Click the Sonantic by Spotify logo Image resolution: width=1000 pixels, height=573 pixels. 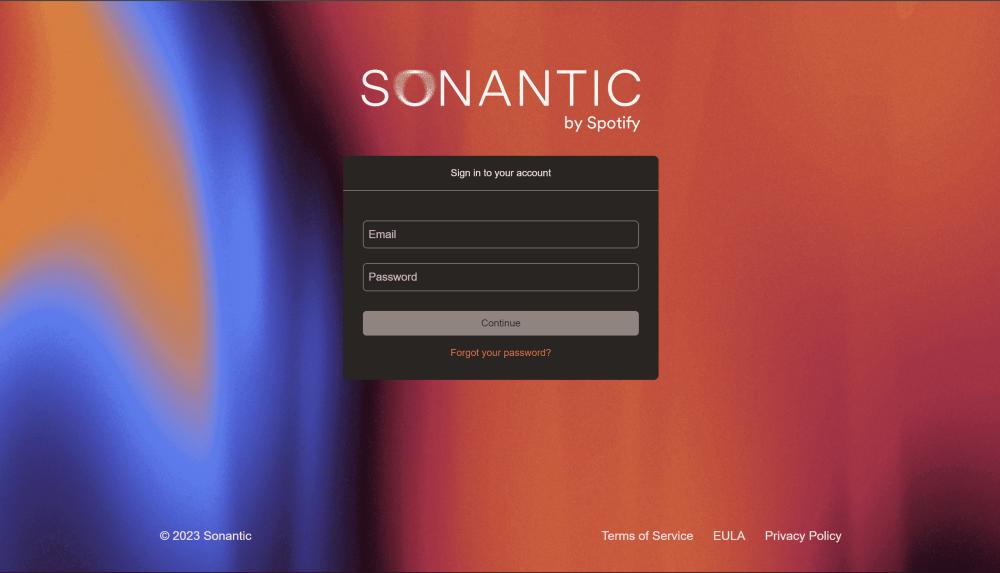coord(501,100)
